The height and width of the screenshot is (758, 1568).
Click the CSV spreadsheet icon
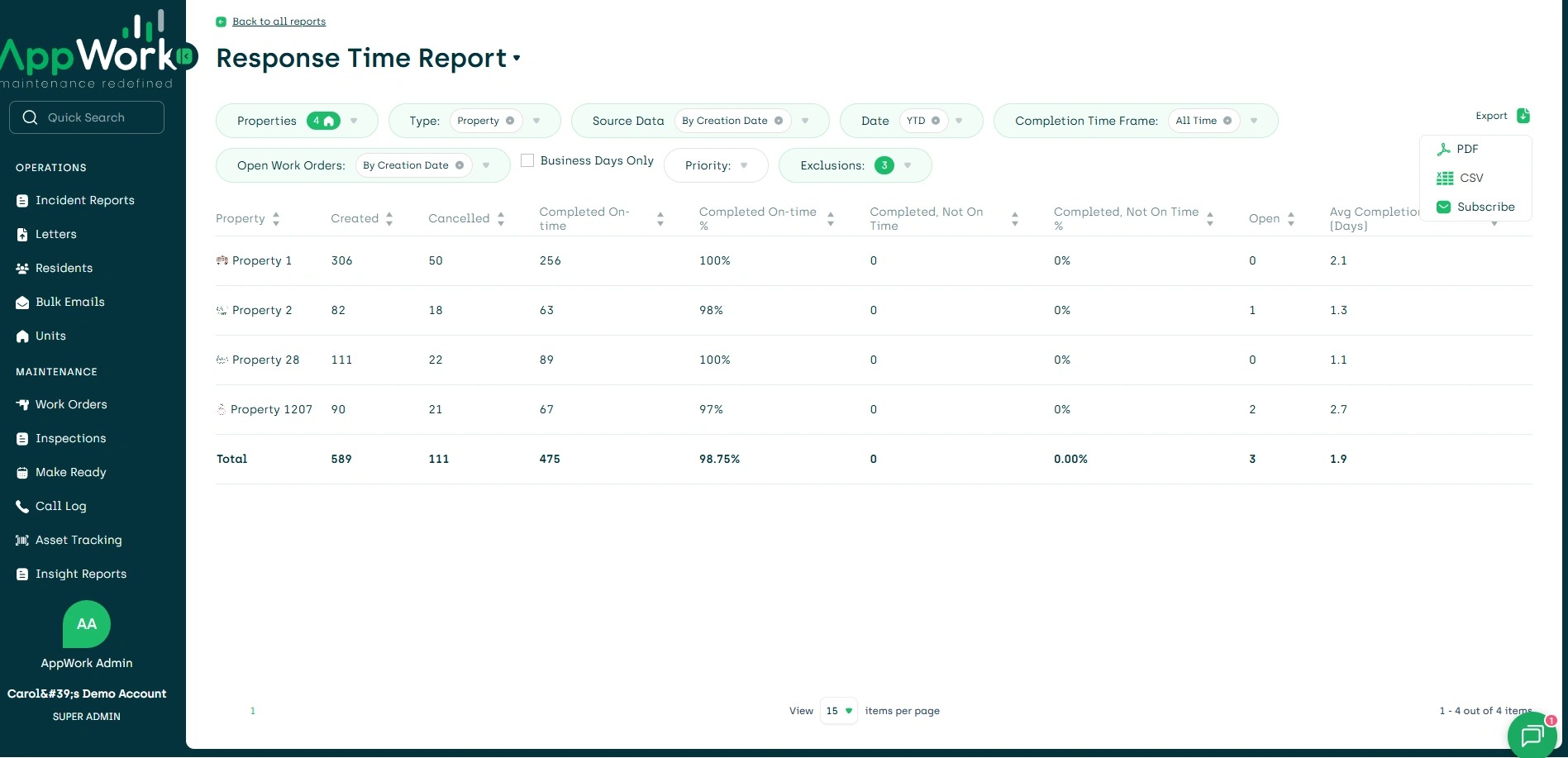click(x=1445, y=179)
